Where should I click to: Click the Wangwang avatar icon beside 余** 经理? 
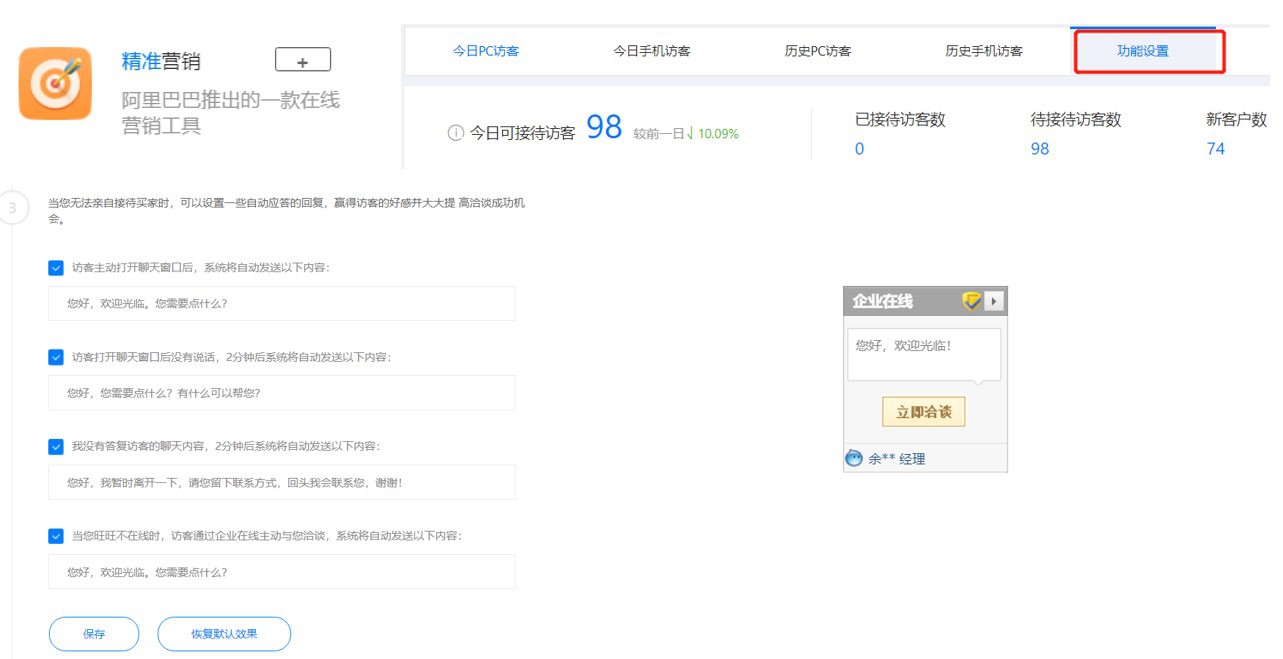click(854, 458)
